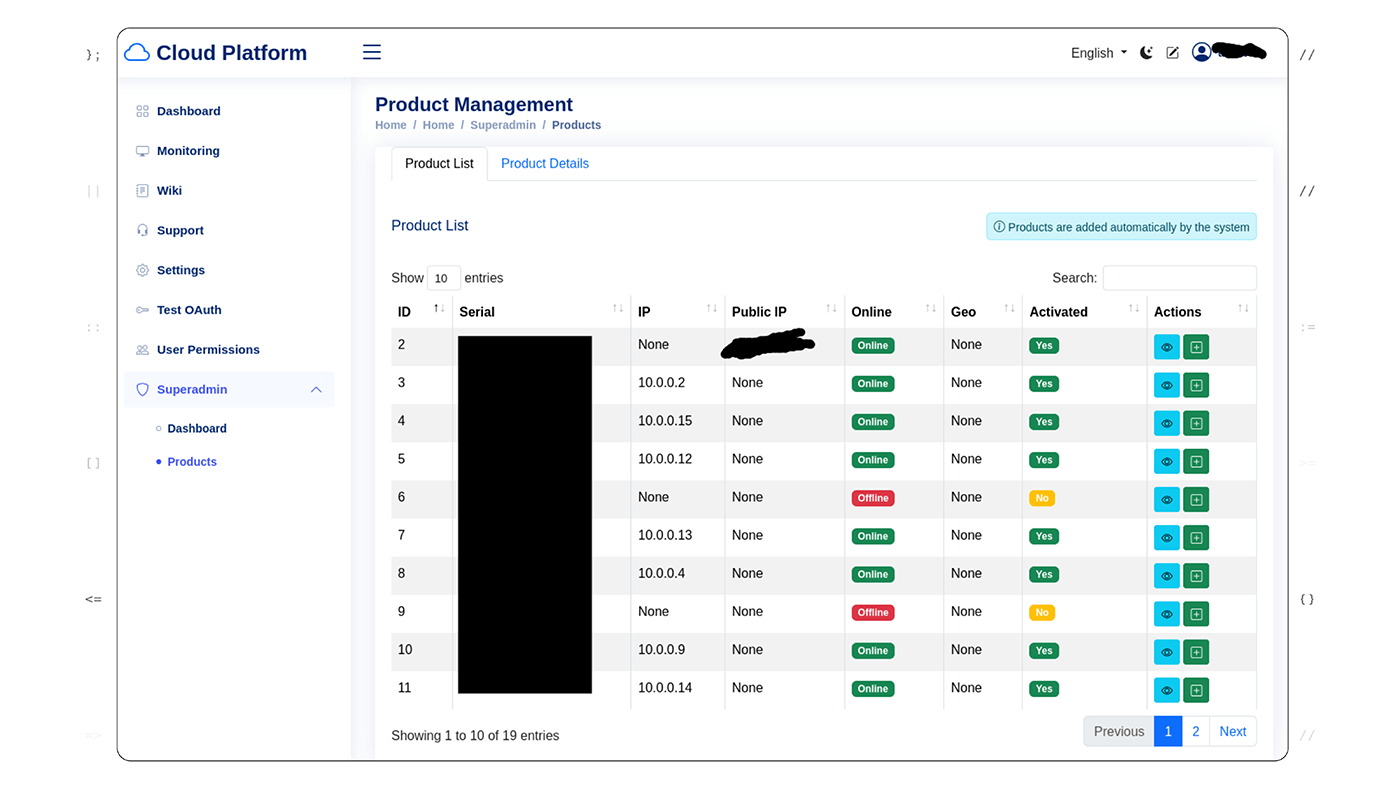This screenshot has height=788, width=1400.
Task: Open User Permissions sidebar item
Action: coord(208,350)
